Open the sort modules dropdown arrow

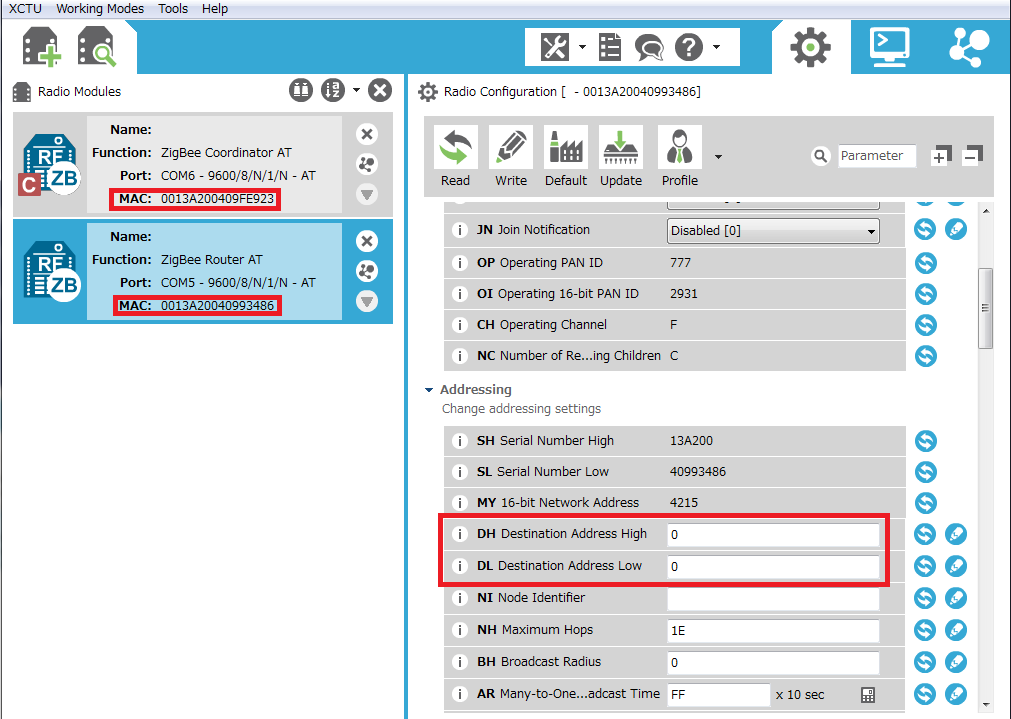pyautogui.click(x=356, y=90)
